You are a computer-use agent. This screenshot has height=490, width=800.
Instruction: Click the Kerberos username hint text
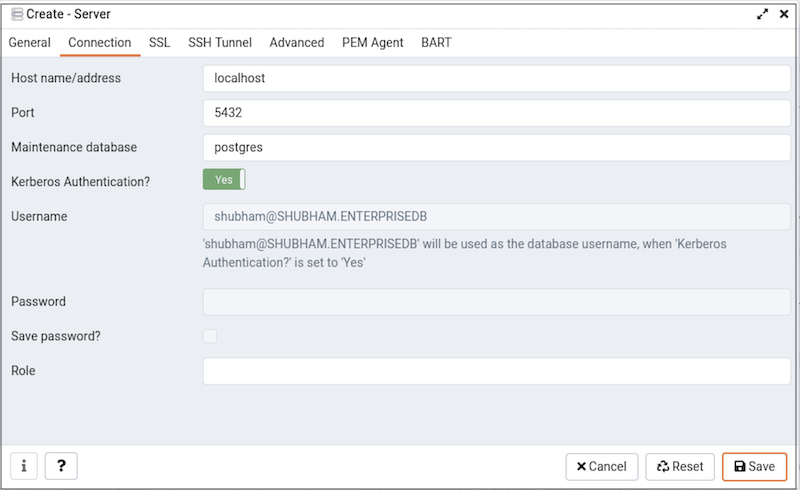(464, 253)
